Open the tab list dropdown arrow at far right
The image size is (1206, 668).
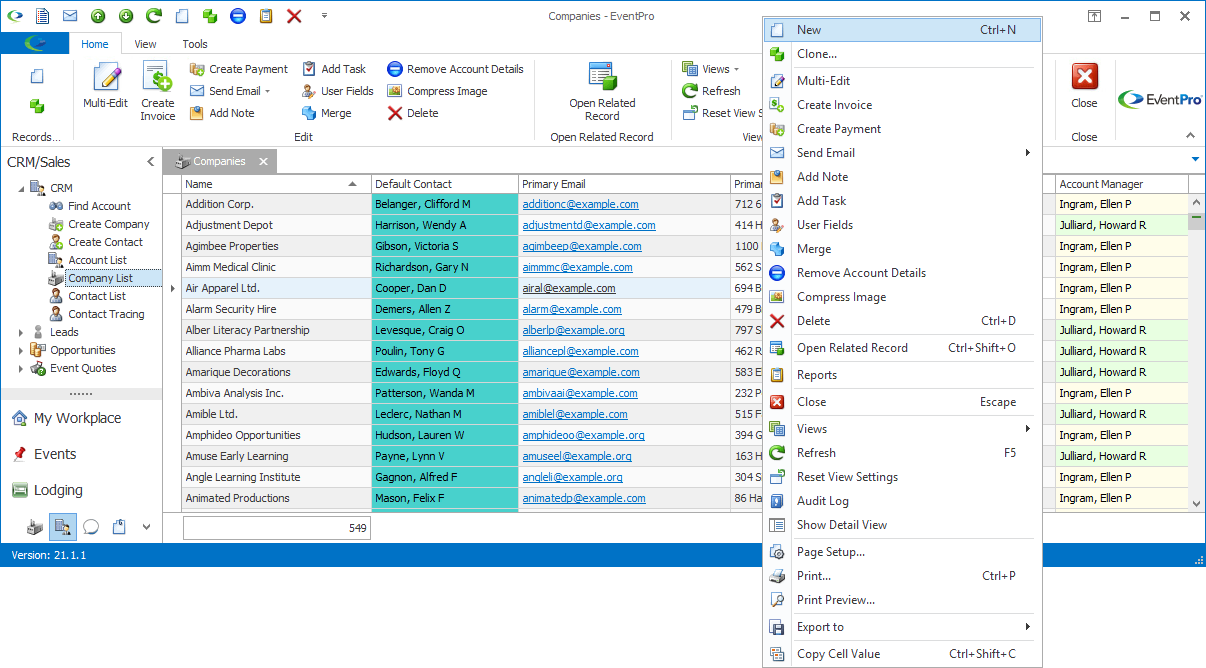1195,160
